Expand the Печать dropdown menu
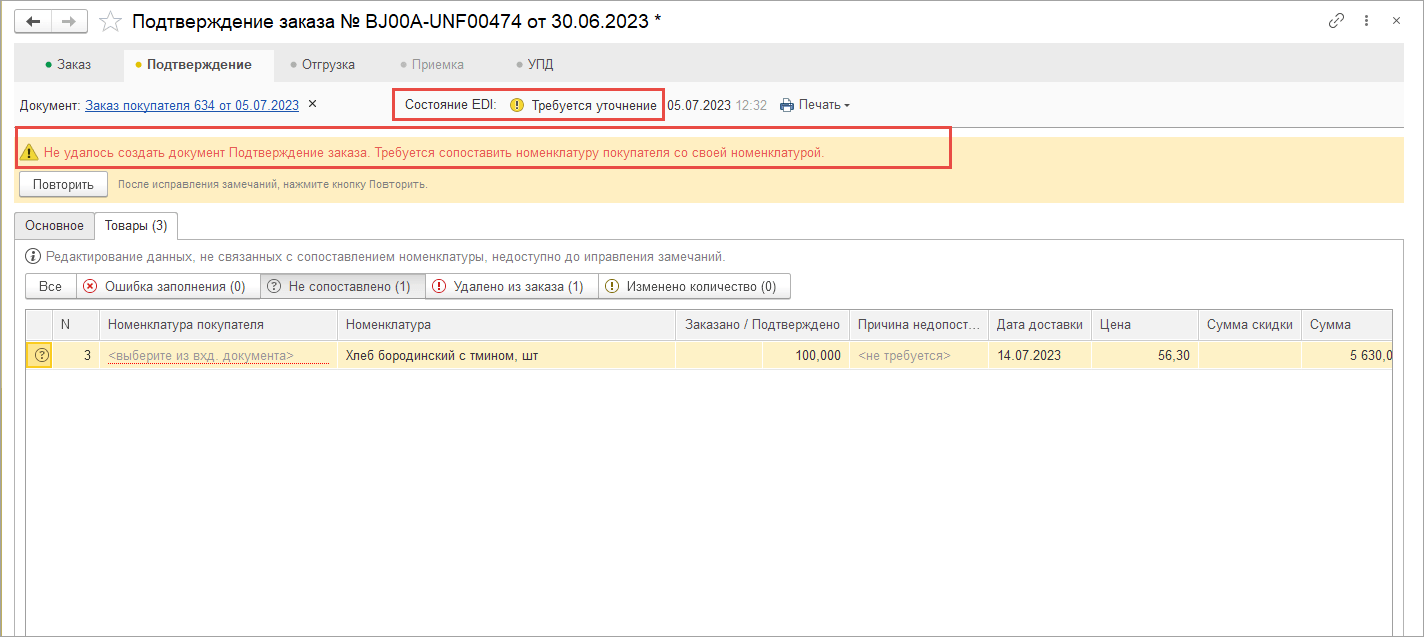This screenshot has height=637, width=1424. 815,105
